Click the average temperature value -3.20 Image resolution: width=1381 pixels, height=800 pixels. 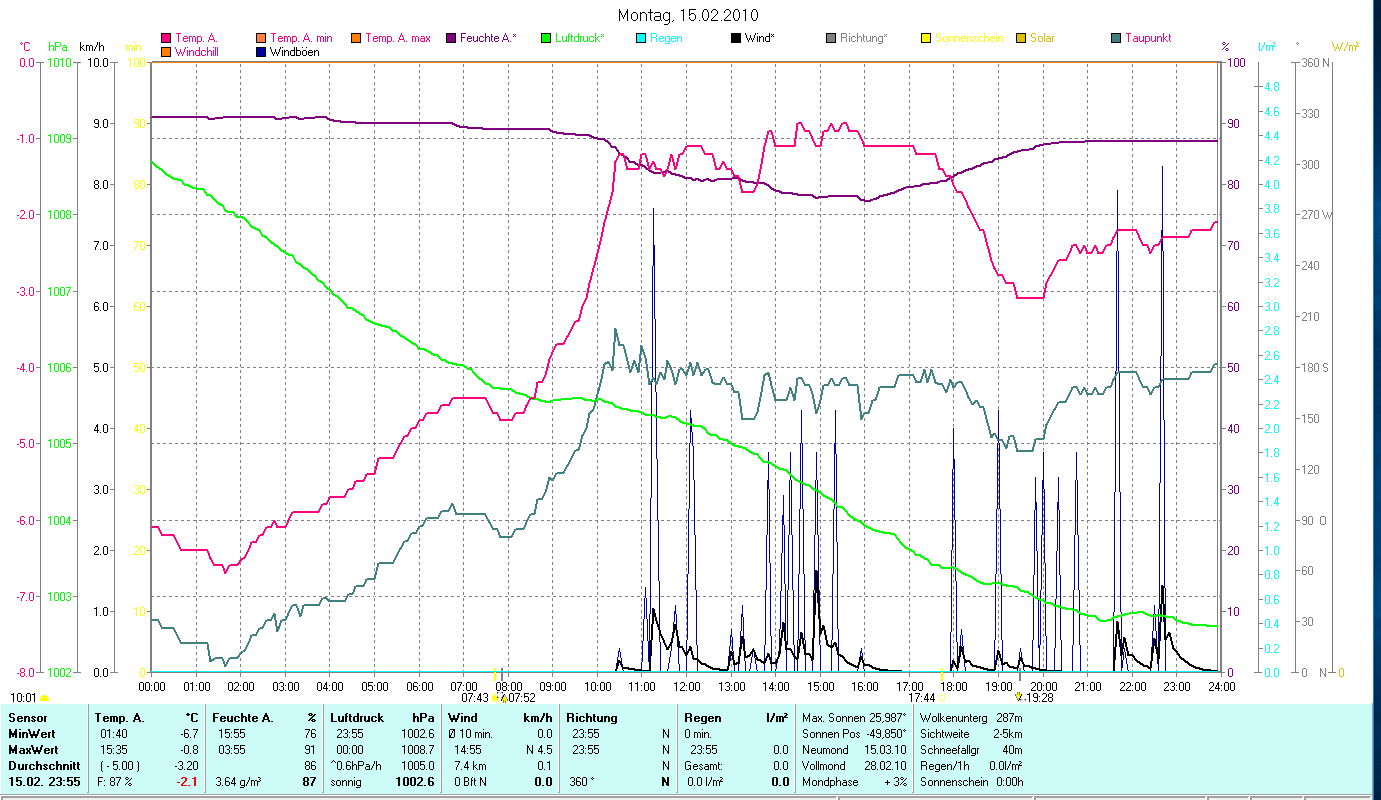point(186,765)
